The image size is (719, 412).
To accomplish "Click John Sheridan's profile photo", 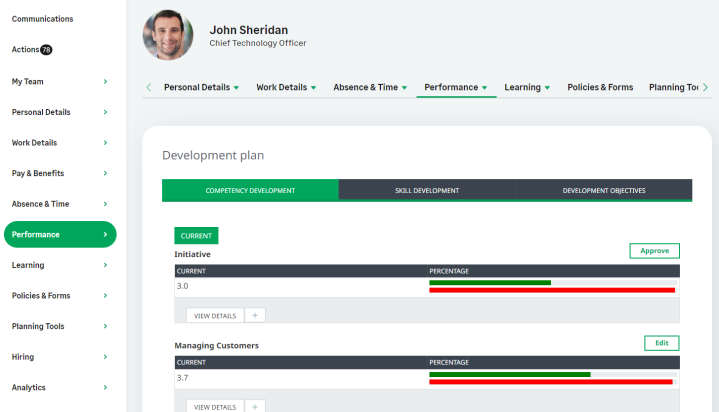I will 168,35.
